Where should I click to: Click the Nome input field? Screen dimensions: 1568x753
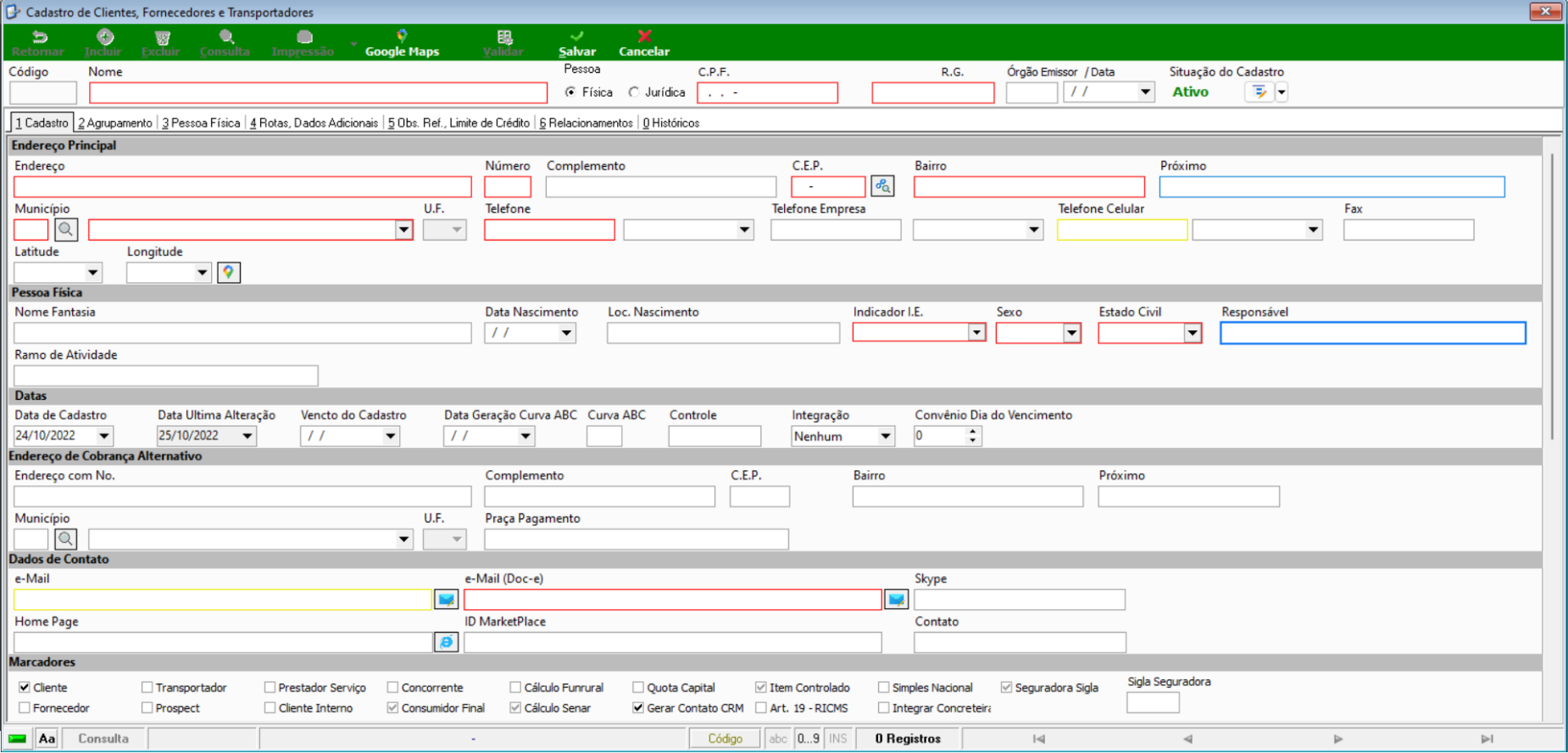tap(319, 92)
